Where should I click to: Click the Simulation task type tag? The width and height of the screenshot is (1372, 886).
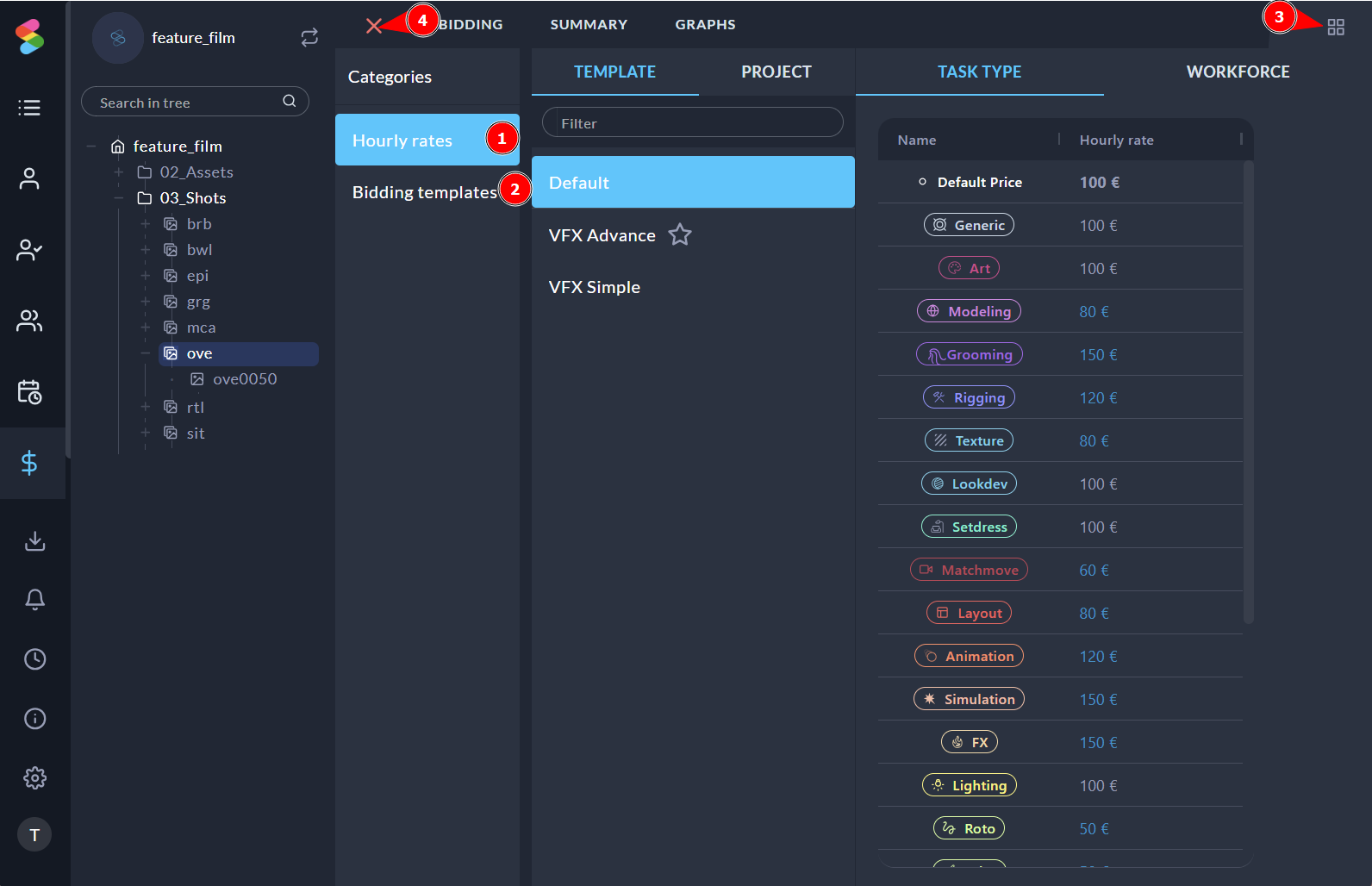[x=969, y=699]
